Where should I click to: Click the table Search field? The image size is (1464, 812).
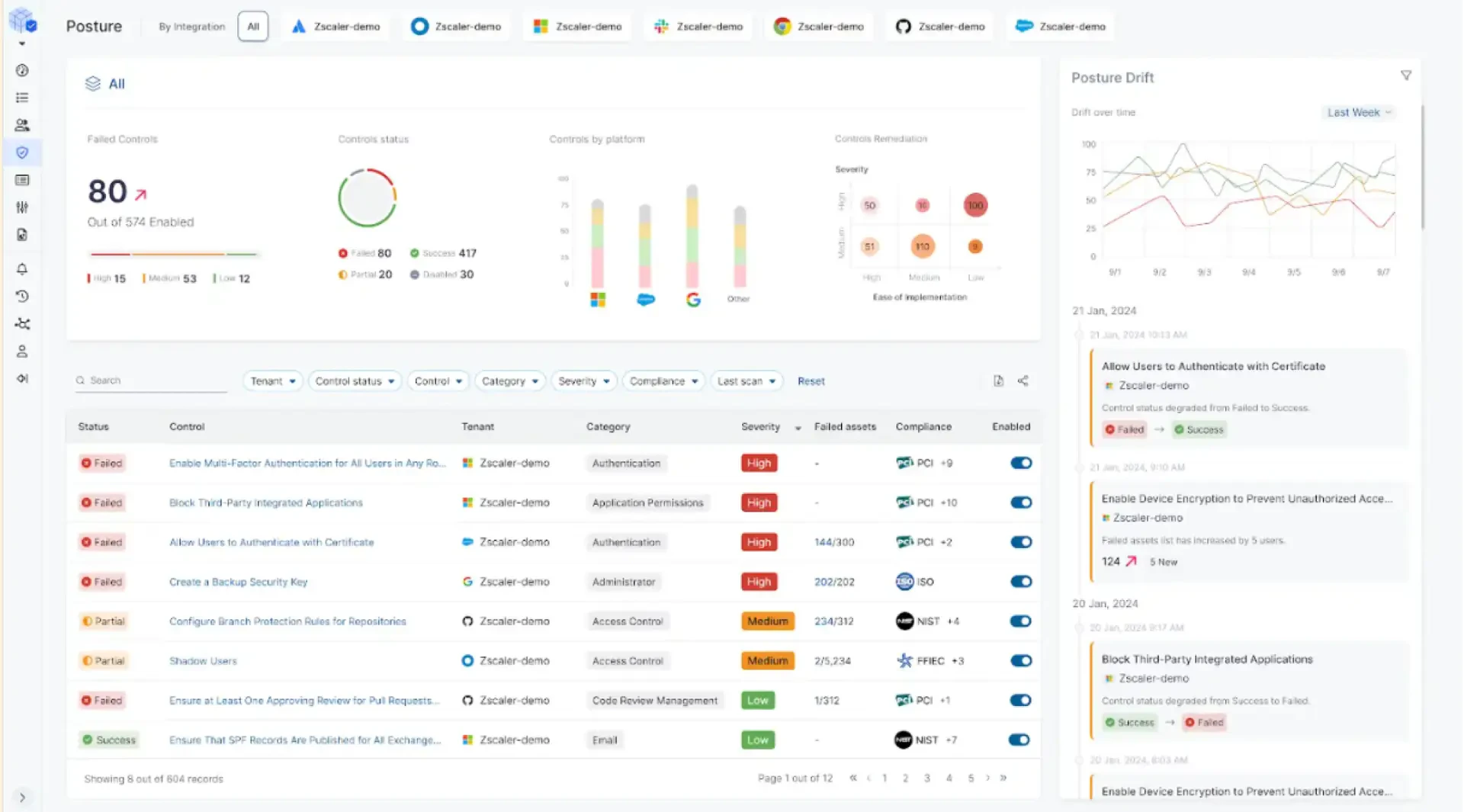[151, 380]
